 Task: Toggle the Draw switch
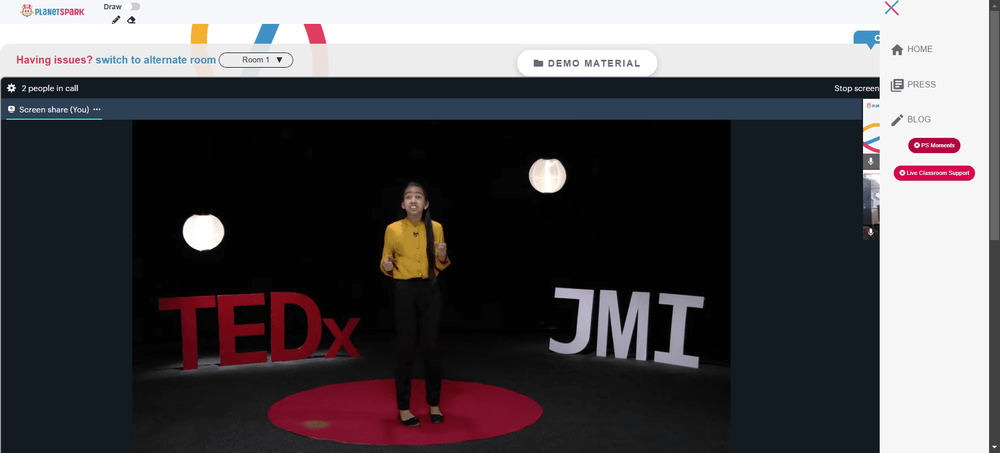(x=133, y=6)
